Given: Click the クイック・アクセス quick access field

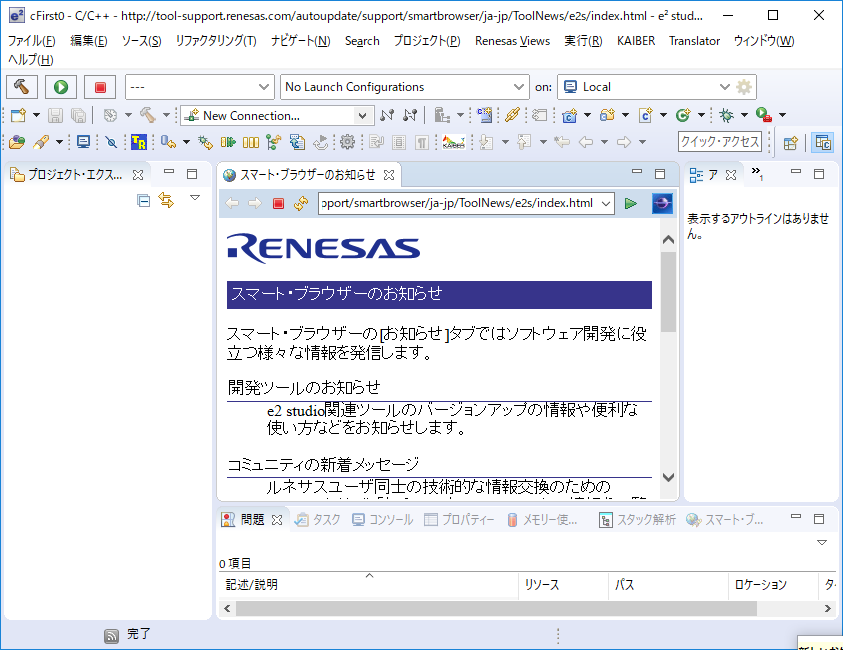Looking at the screenshot, I should coord(720,142).
